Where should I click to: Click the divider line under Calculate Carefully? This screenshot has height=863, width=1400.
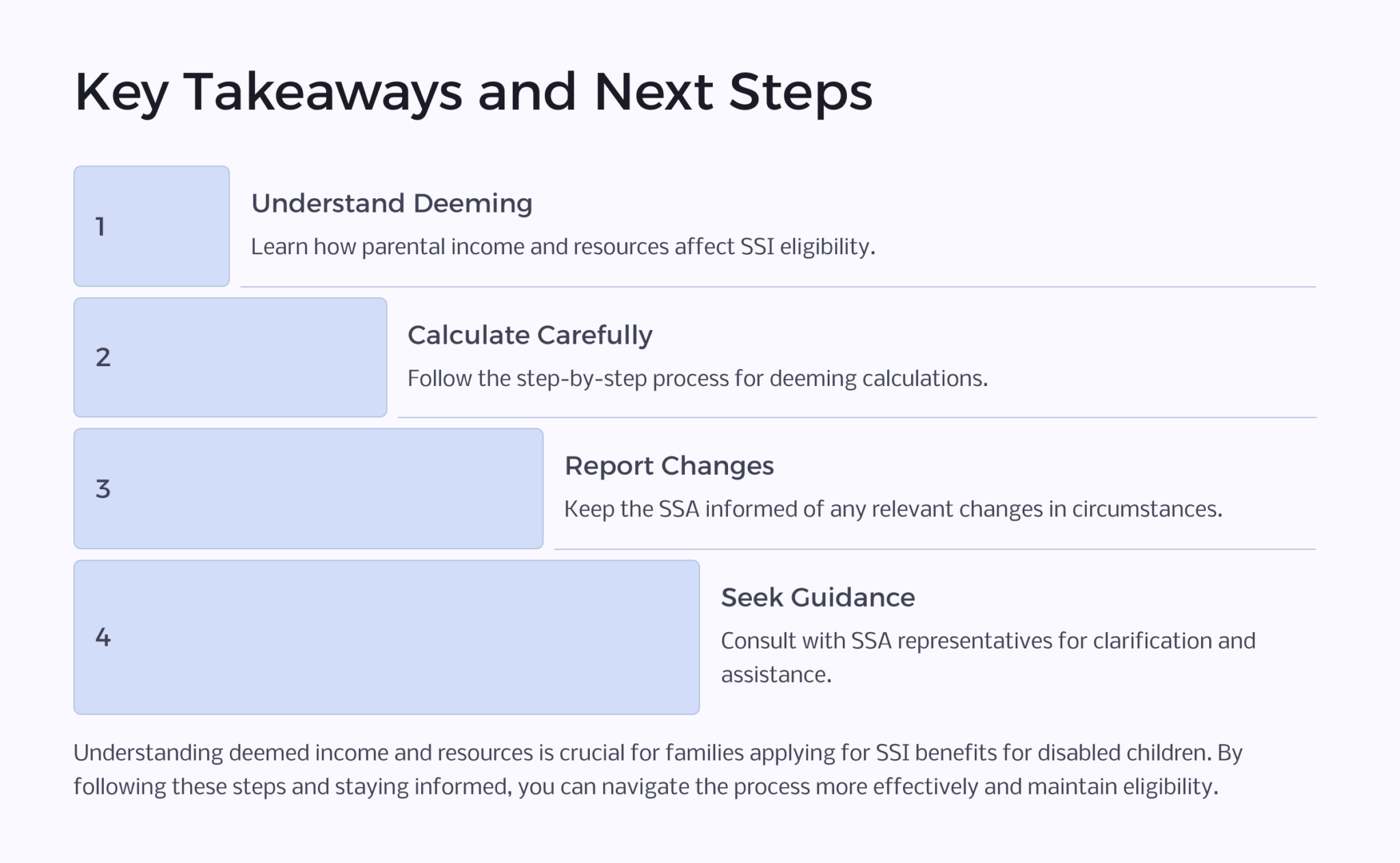coord(857,417)
